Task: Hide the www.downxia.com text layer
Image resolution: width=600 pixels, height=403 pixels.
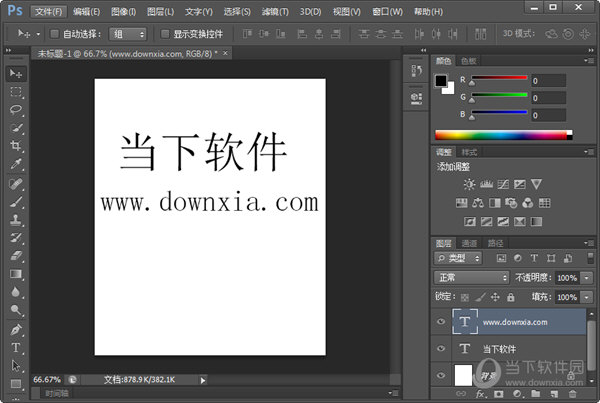Action: (x=441, y=321)
